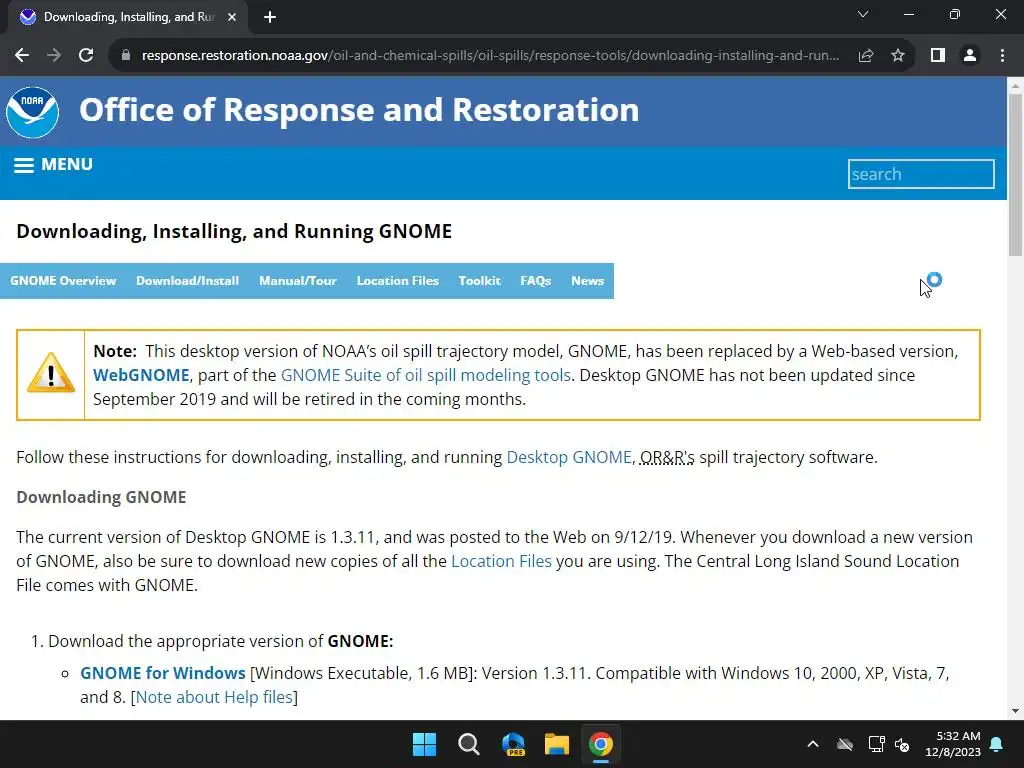Bookmark this page with the star icon

pos(898,56)
